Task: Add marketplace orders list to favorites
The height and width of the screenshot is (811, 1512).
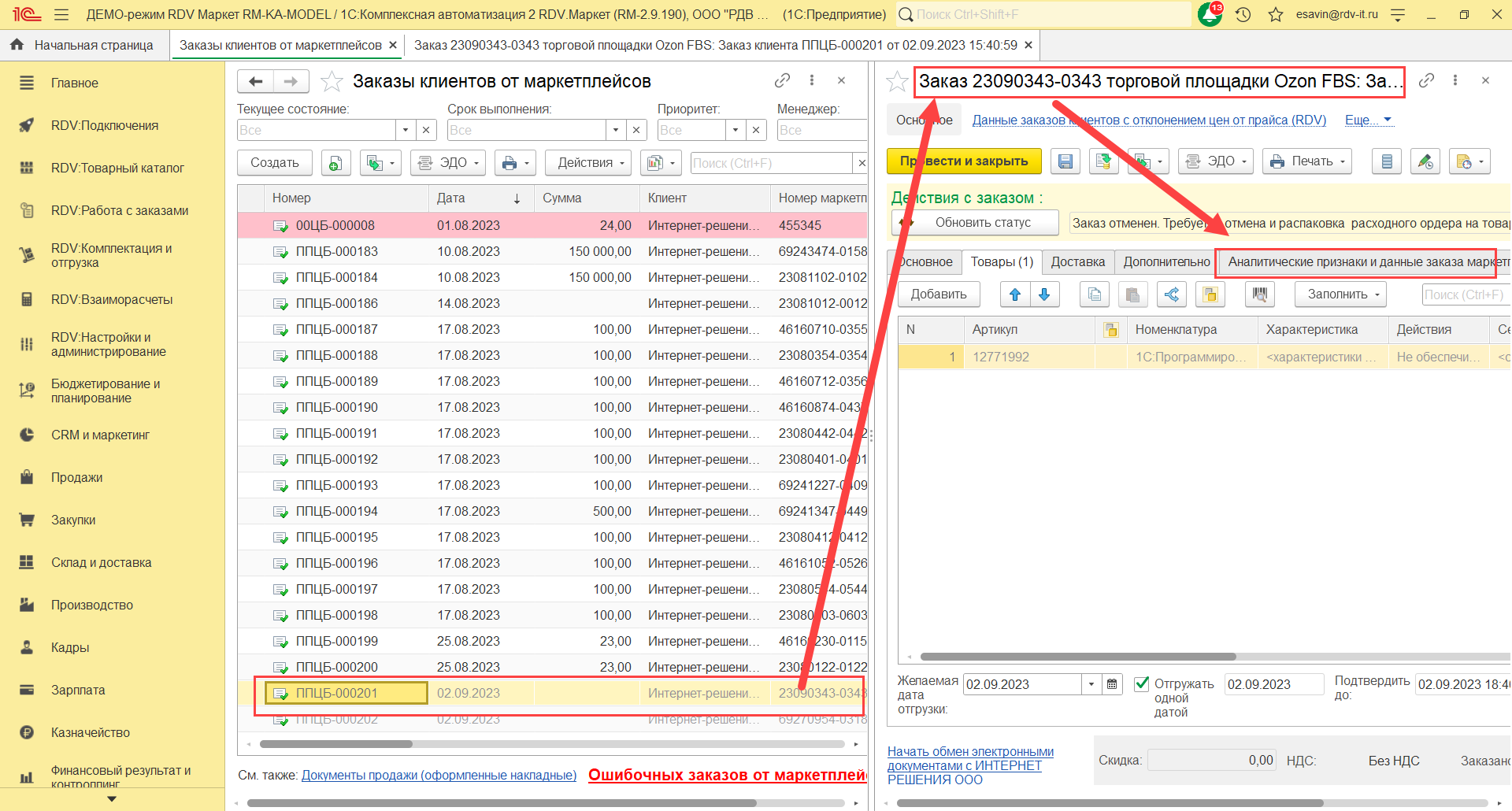Action: click(332, 81)
